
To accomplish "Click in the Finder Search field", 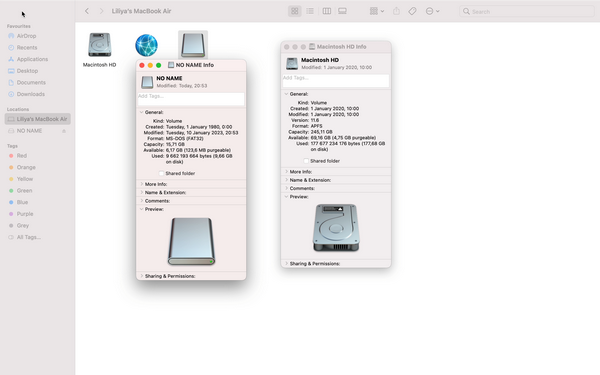I will [527, 11].
